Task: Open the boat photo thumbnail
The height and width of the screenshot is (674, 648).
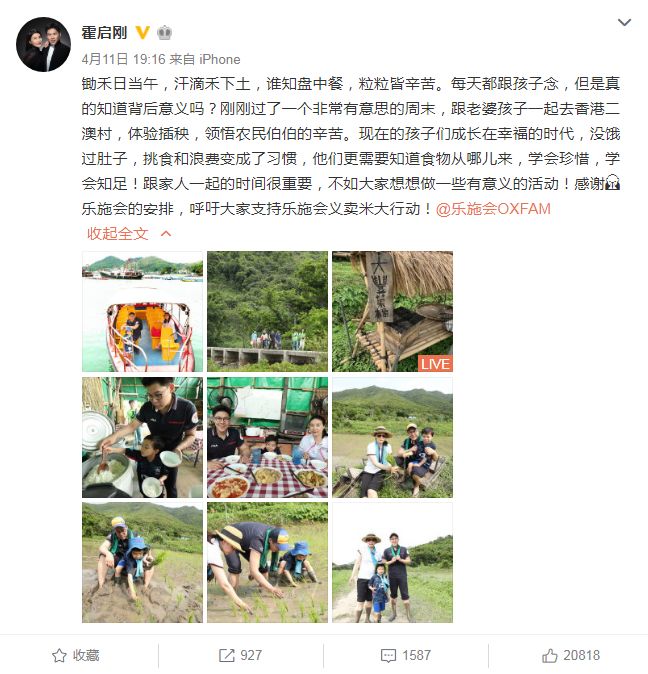Action: pos(142,312)
